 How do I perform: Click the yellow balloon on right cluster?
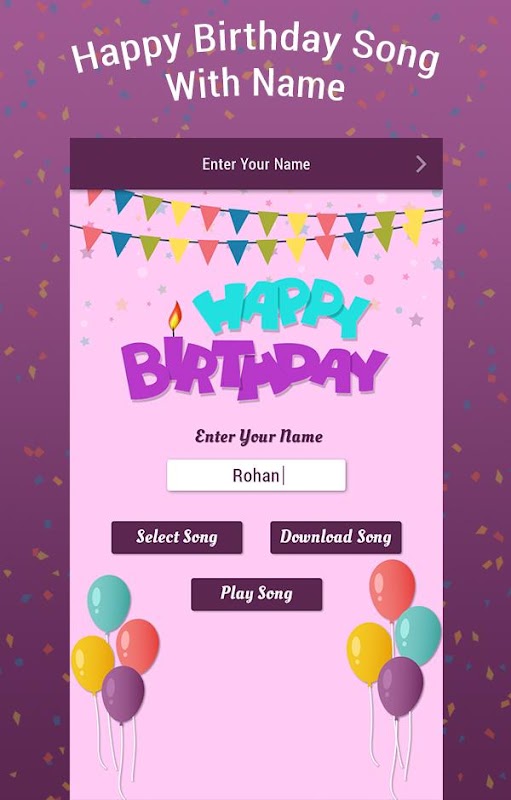(369, 654)
